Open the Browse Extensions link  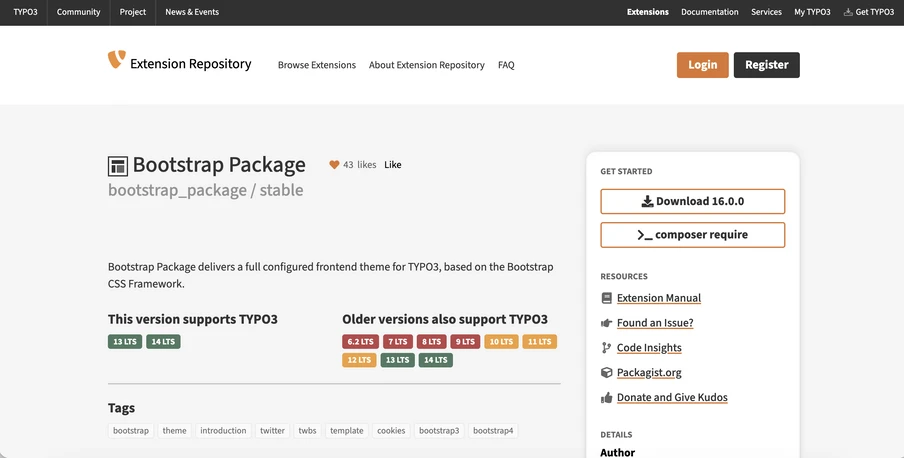click(317, 65)
